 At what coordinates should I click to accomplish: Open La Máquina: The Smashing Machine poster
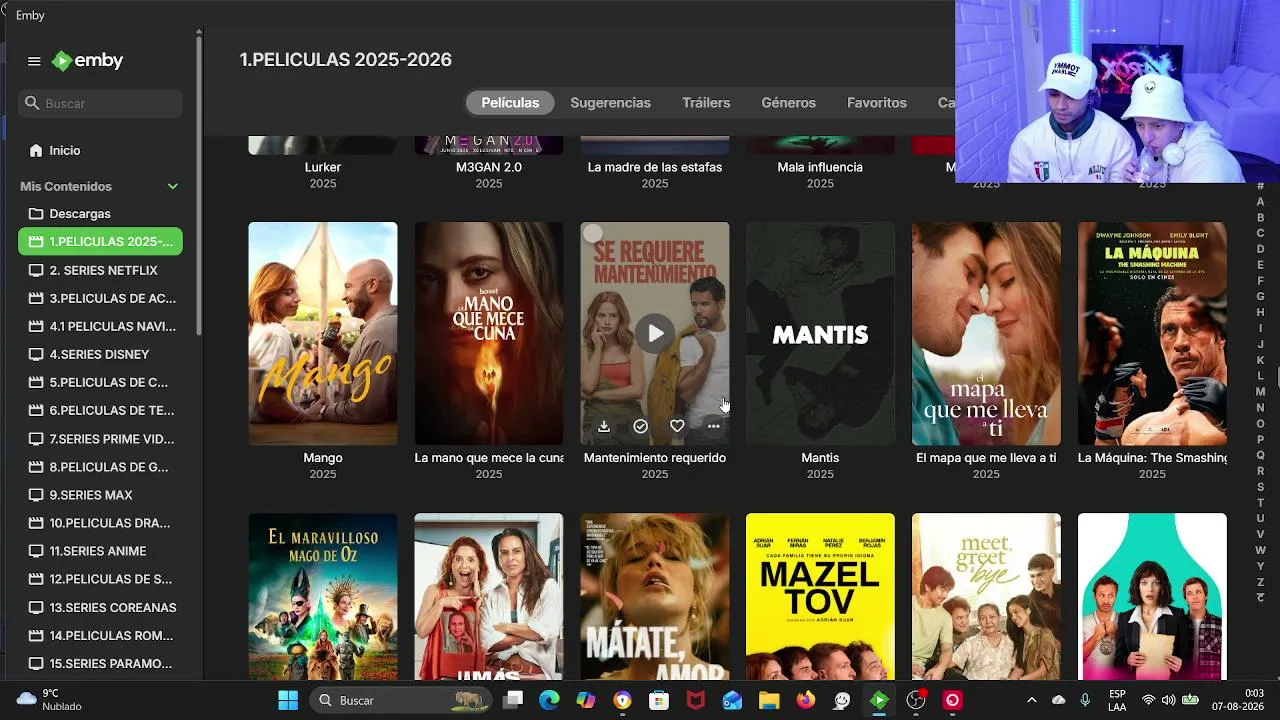click(1152, 333)
